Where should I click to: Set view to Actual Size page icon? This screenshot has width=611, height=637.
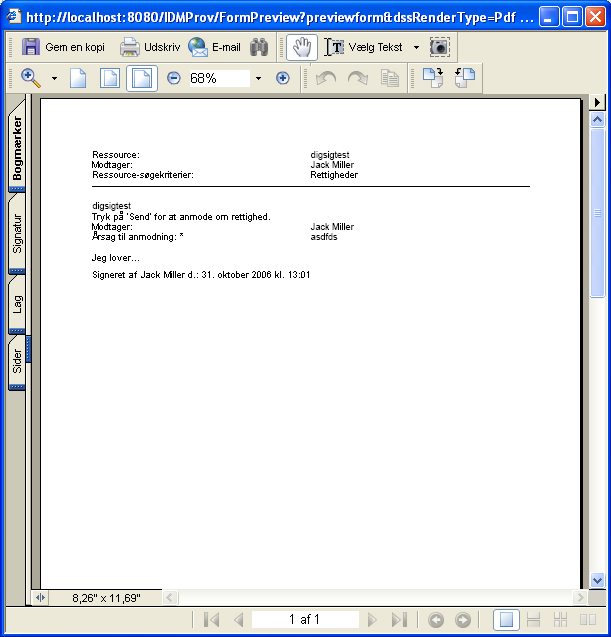[x=78, y=78]
